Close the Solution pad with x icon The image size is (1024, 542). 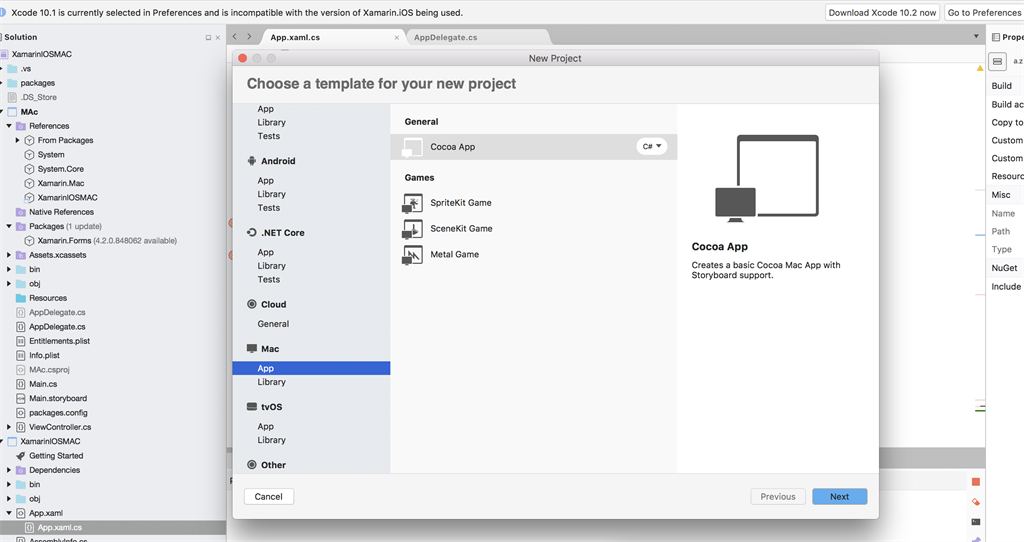[217, 38]
